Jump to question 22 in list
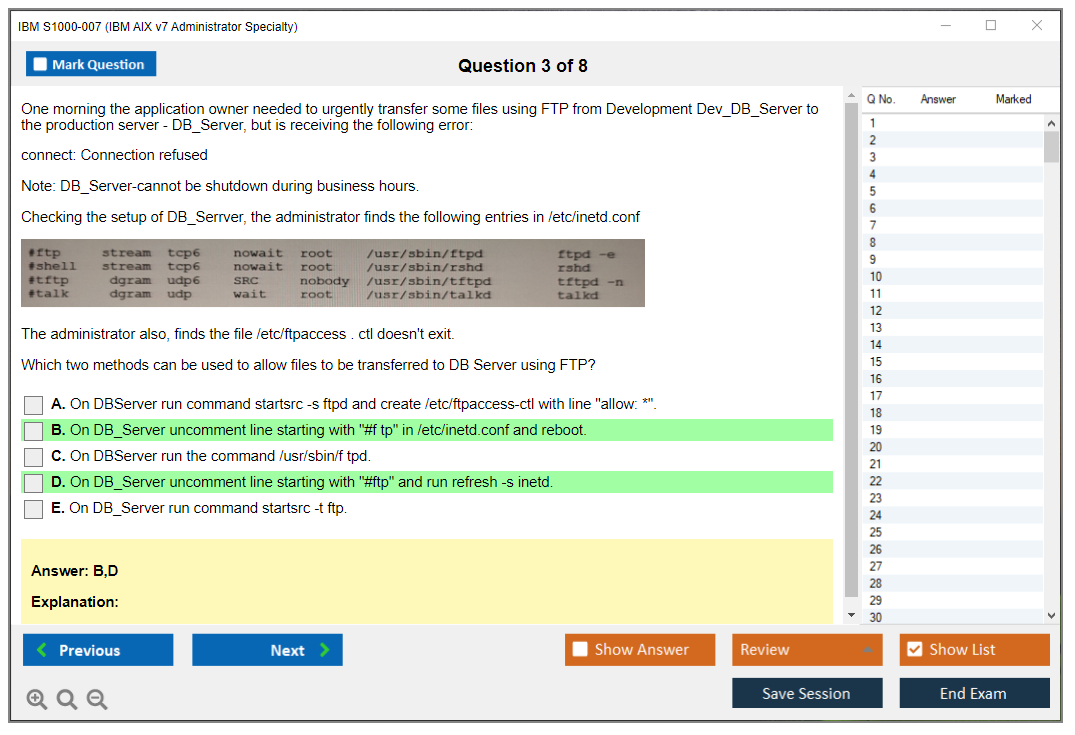This screenshot has width=1075, height=735. coord(876,481)
